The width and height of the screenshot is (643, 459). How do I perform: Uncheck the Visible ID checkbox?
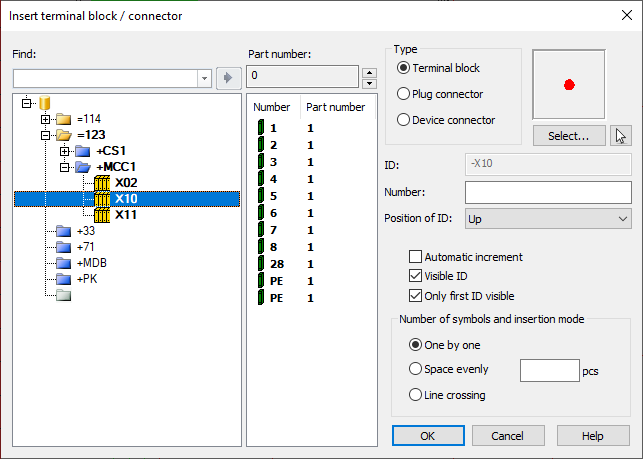coord(415,276)
